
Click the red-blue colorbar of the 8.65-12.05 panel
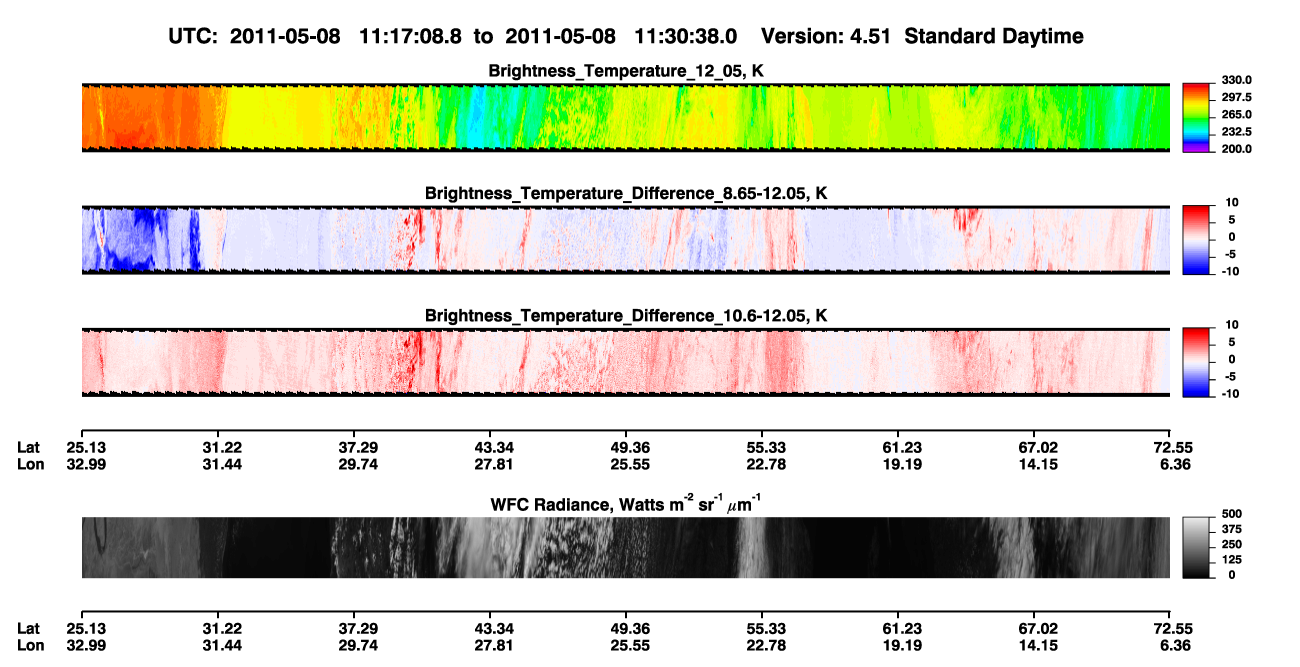(x=1196, y=239)
